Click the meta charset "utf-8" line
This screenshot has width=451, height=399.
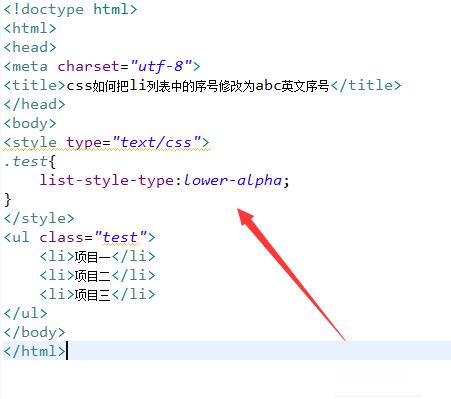pos(102,66)
